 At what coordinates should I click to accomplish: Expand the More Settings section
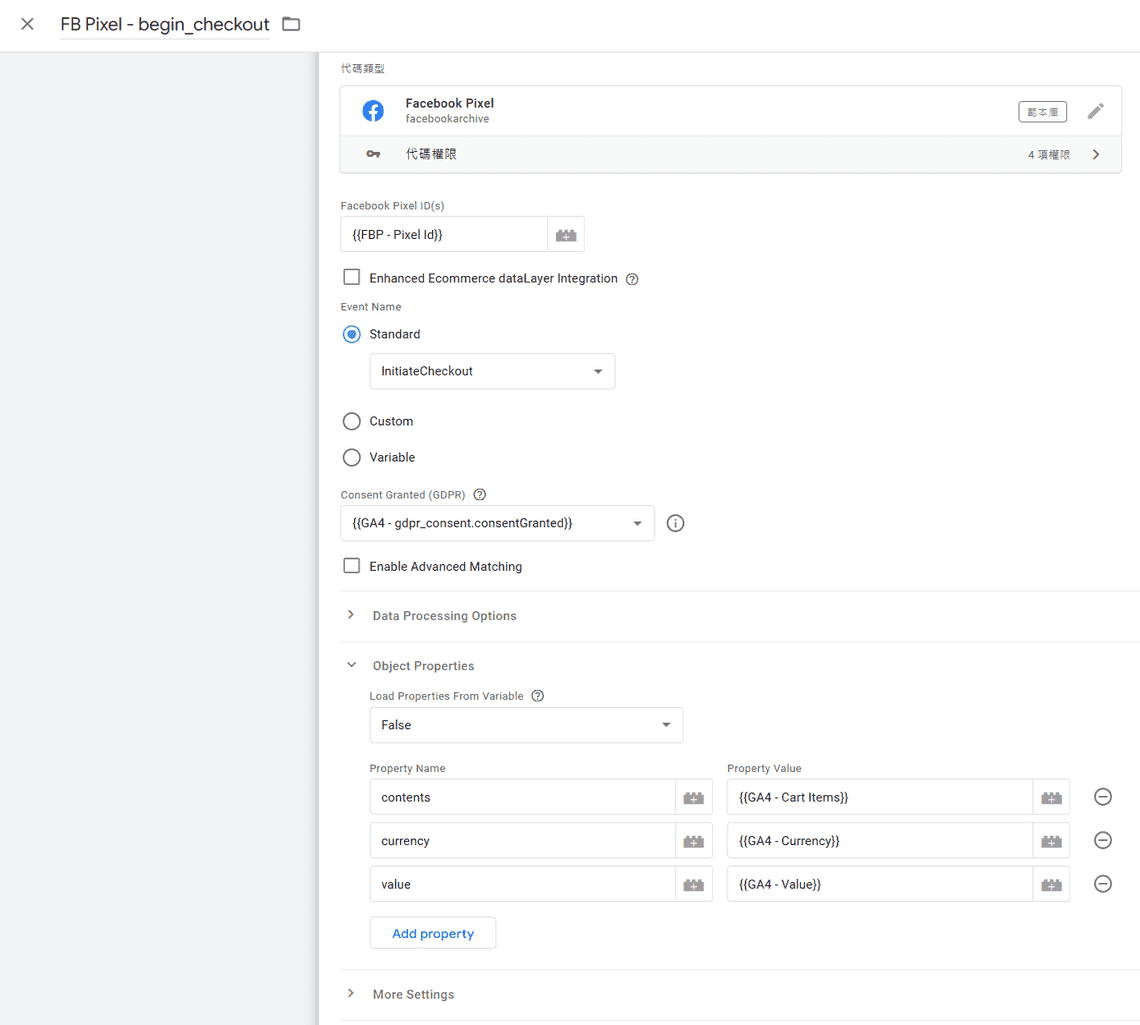point(413,994)
